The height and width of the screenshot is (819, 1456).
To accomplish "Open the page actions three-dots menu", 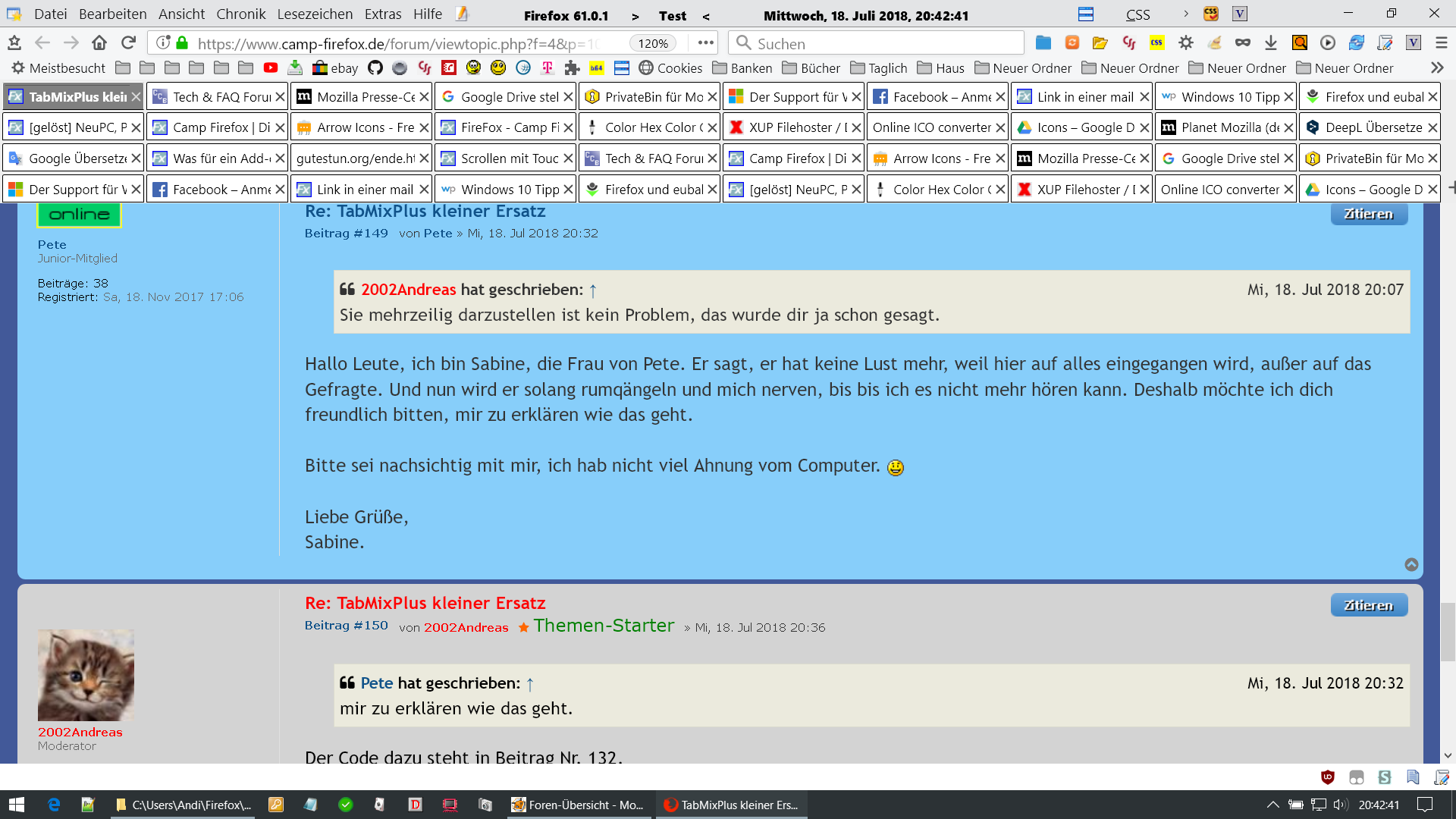I will pyautogui.click(x=705, y=43).
